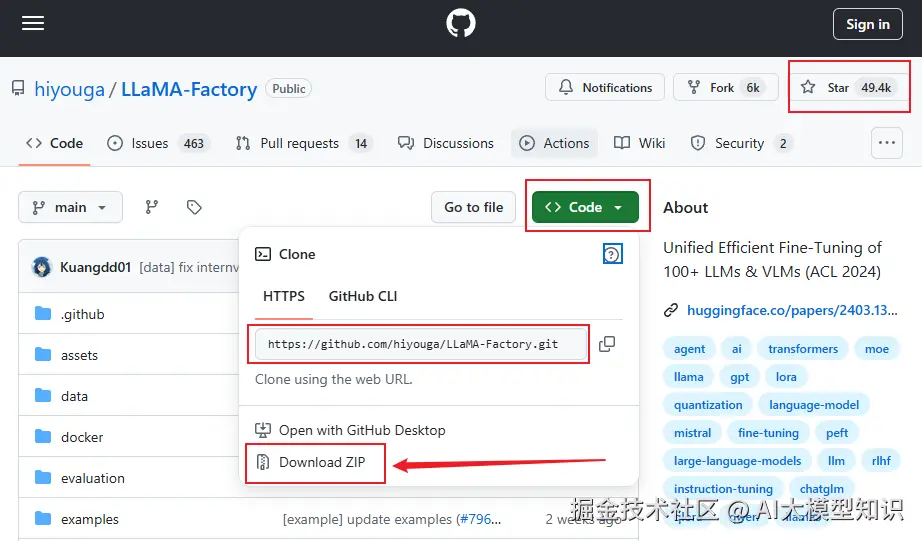Click the language-model topic tag
922x541 pixels.
pyautogui.click(x=814, y=405)
